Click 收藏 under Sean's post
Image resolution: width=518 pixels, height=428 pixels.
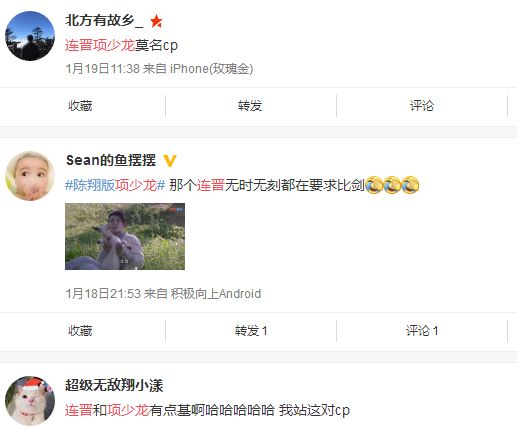click(80, 331)
